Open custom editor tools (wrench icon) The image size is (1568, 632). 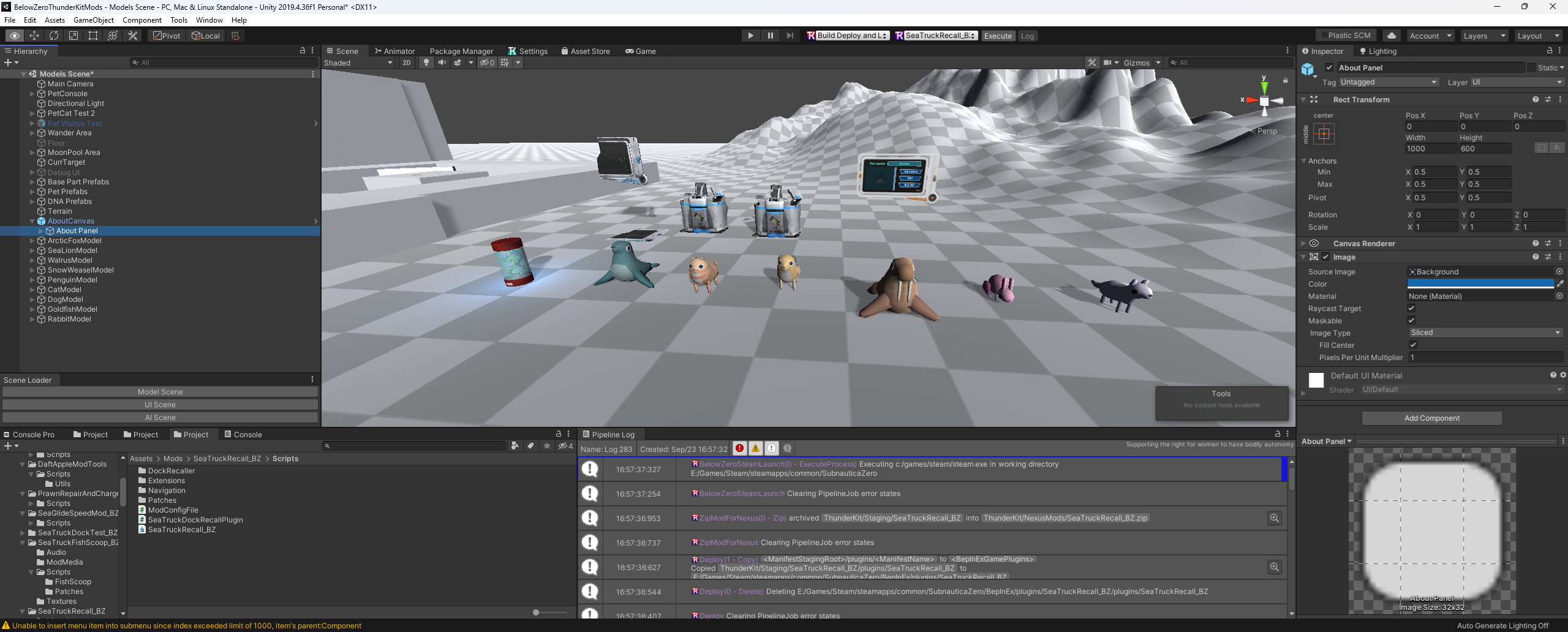tap(132, 36)
